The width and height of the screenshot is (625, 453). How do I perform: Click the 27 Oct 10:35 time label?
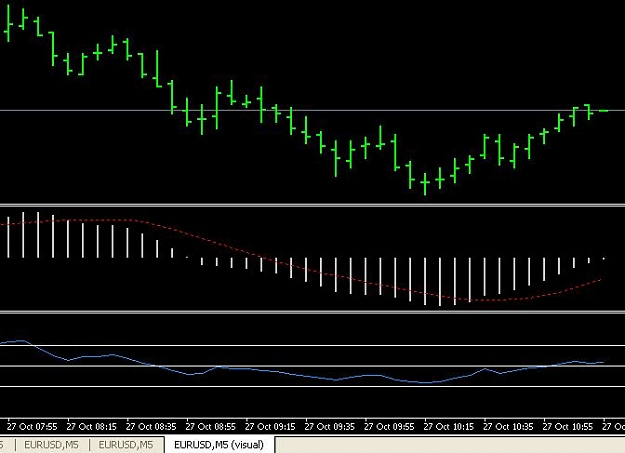(x=508, y=427)
